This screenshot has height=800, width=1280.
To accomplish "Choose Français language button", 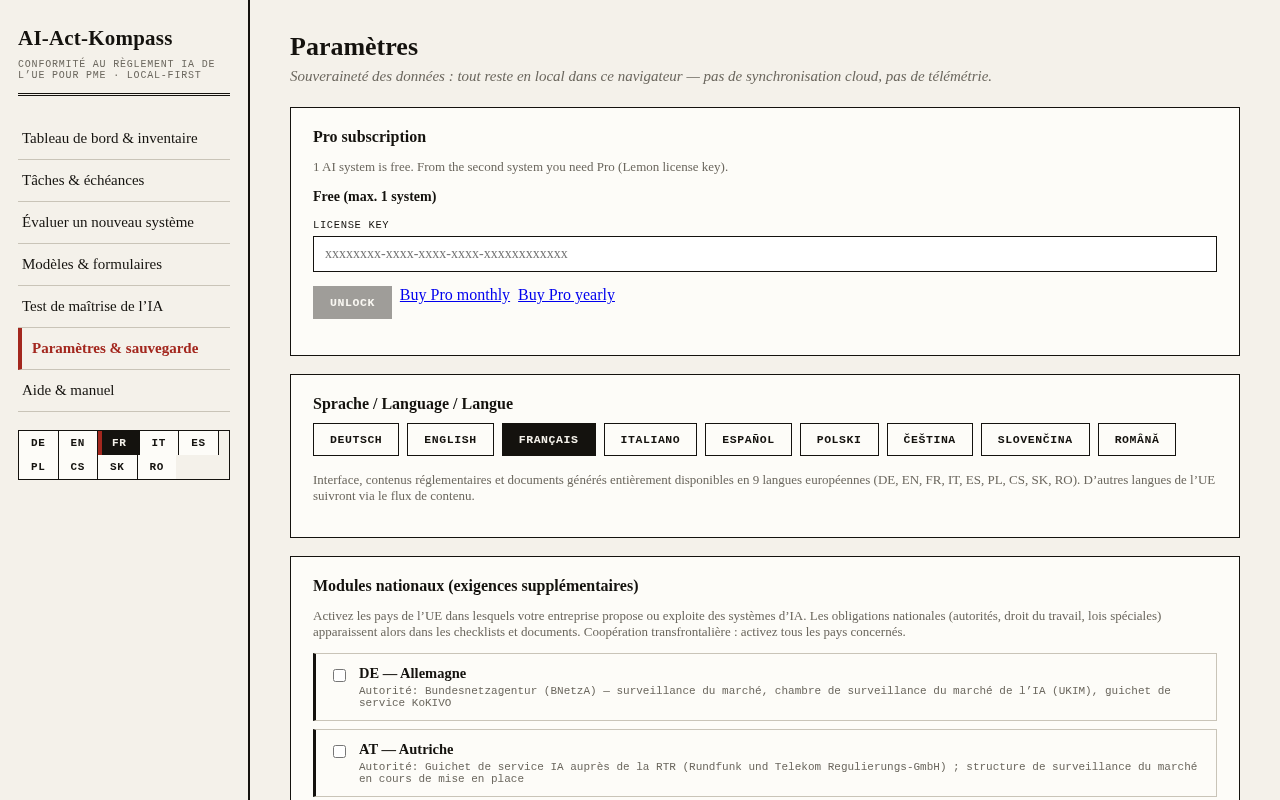I will click(549, 440).
